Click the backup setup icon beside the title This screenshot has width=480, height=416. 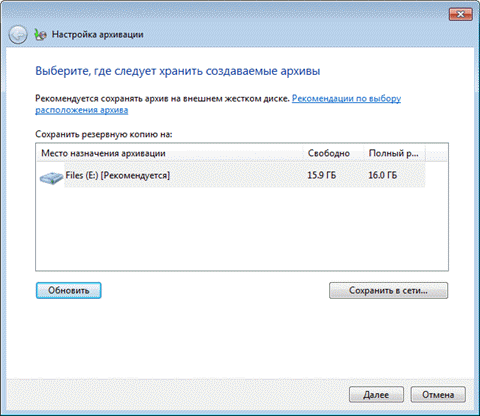tap(40, 35)
